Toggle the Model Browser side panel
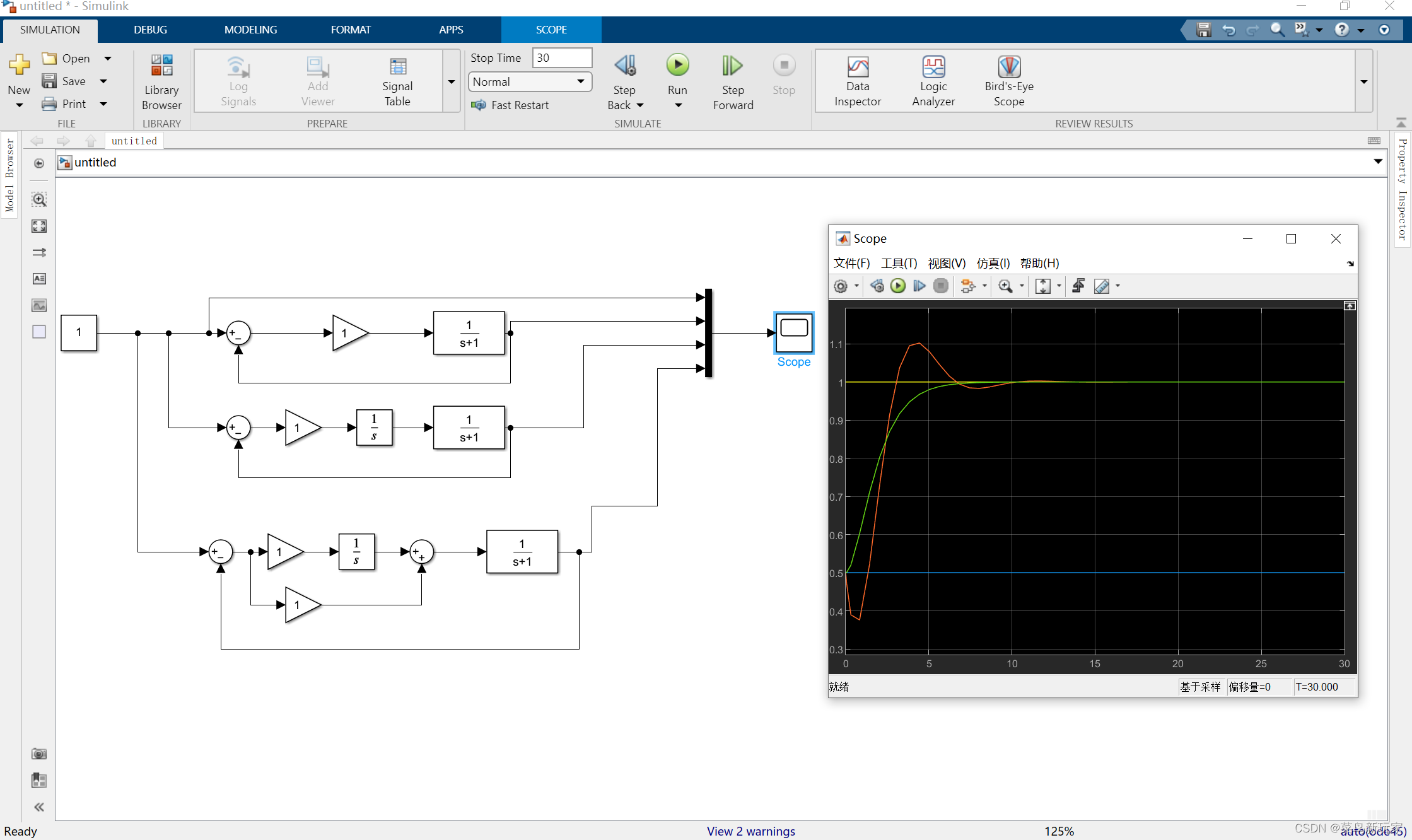The height and width of the screenshot is (840, 1412). (9, 175)
